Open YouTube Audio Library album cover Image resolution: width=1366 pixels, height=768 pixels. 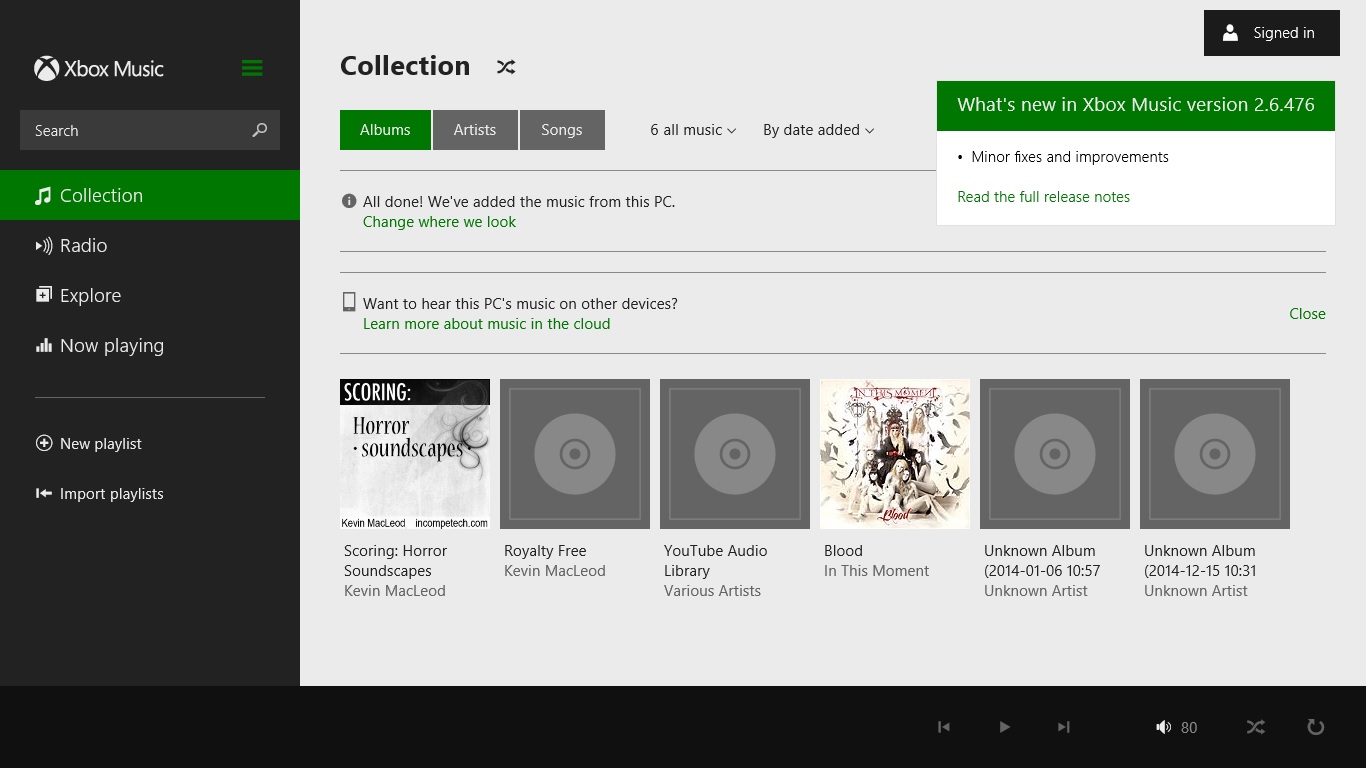[x=735, y=454]
